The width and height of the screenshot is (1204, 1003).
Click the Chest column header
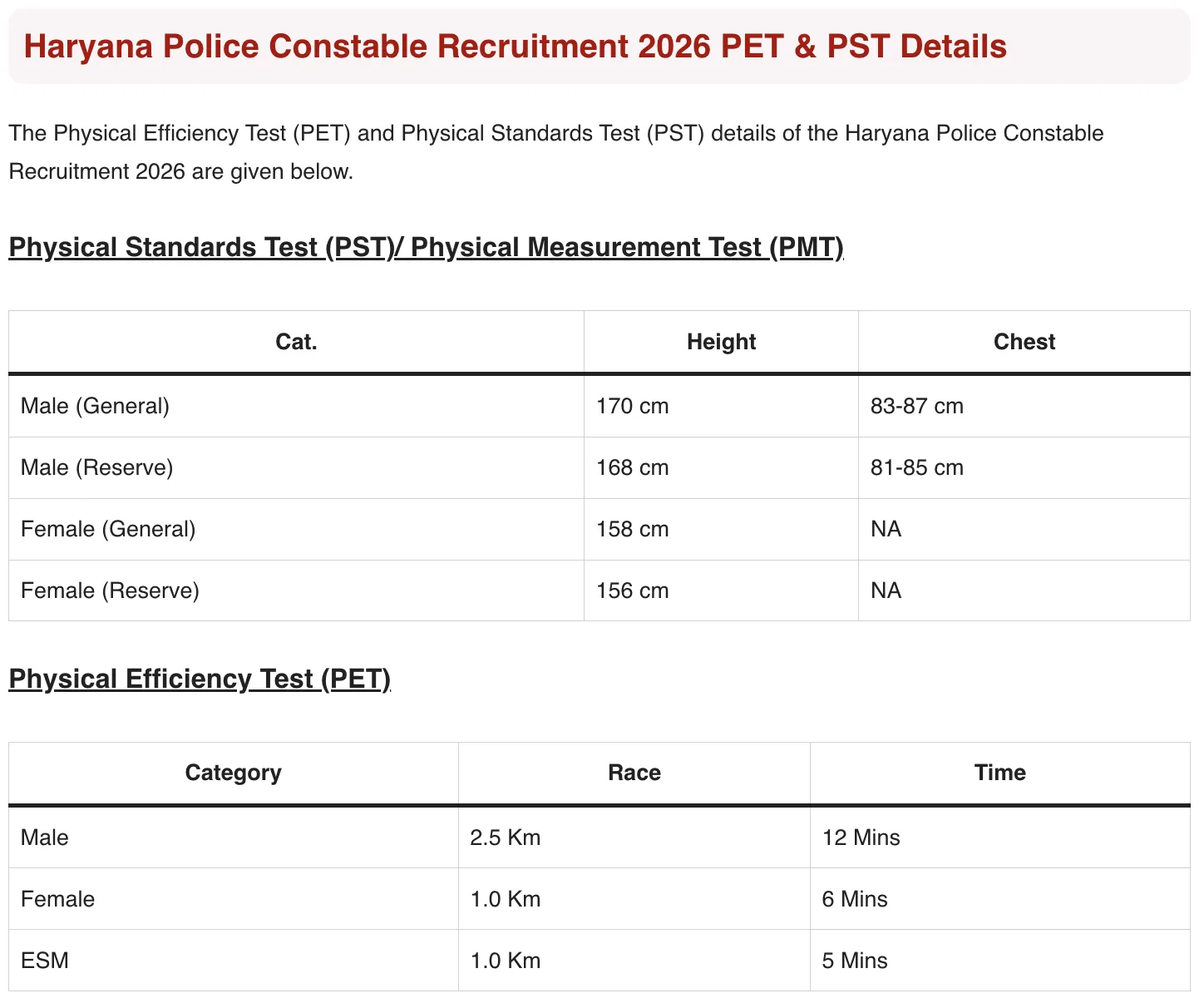[1024, 341]
